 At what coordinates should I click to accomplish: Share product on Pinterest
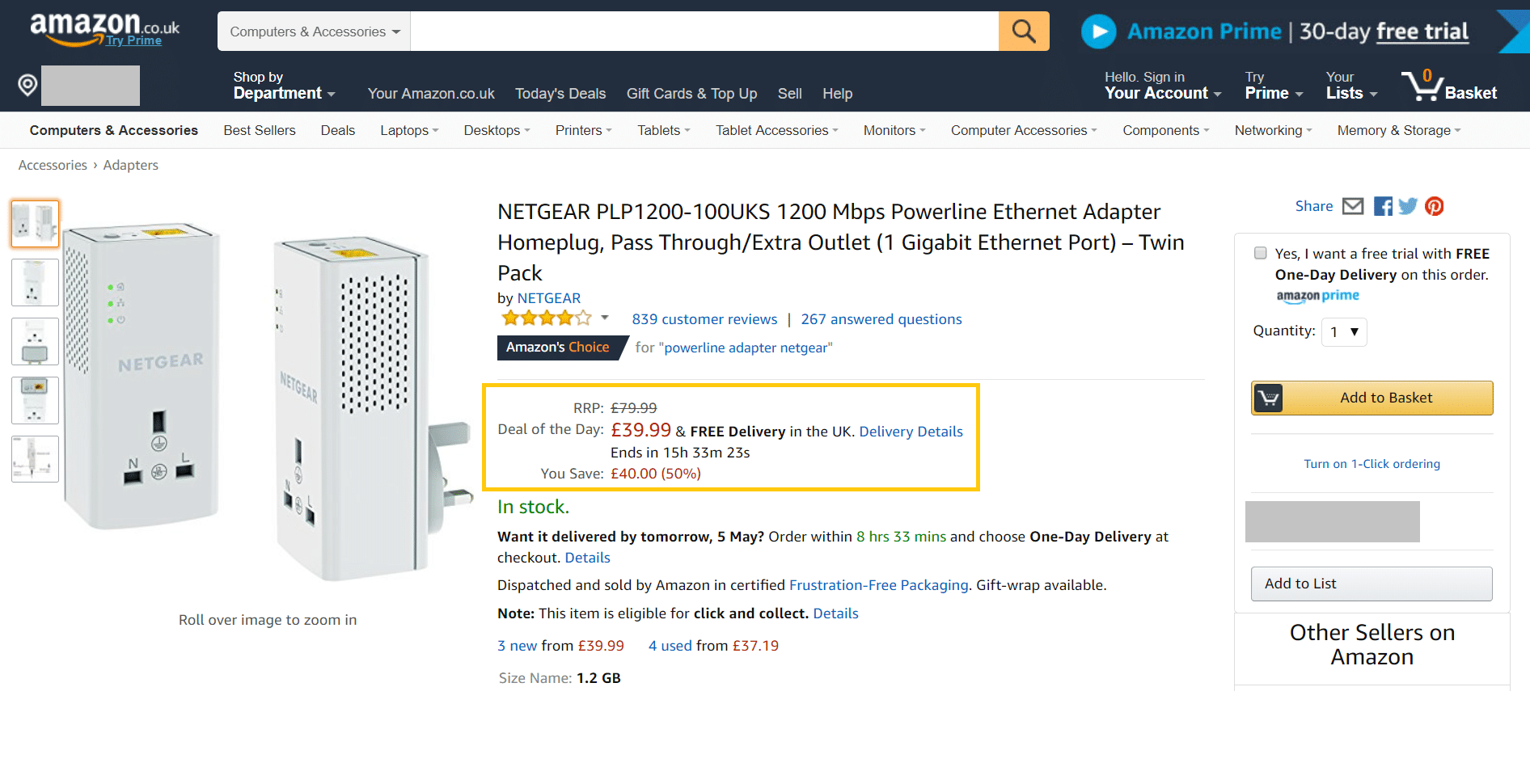point(1435,206)
